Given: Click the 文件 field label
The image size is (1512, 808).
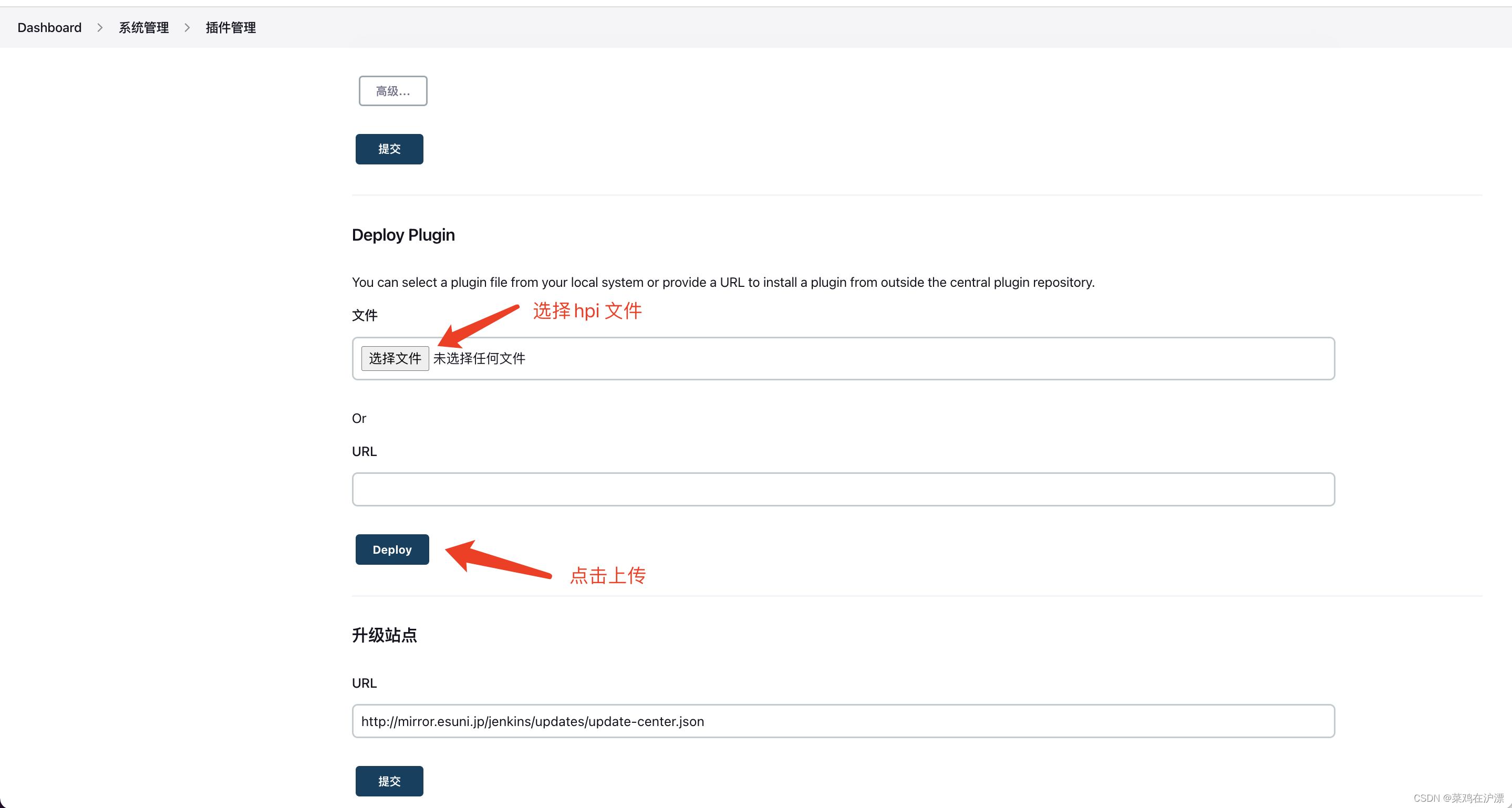Looking at the screenshot, I should pyautogui.click(x=365, y=315).
